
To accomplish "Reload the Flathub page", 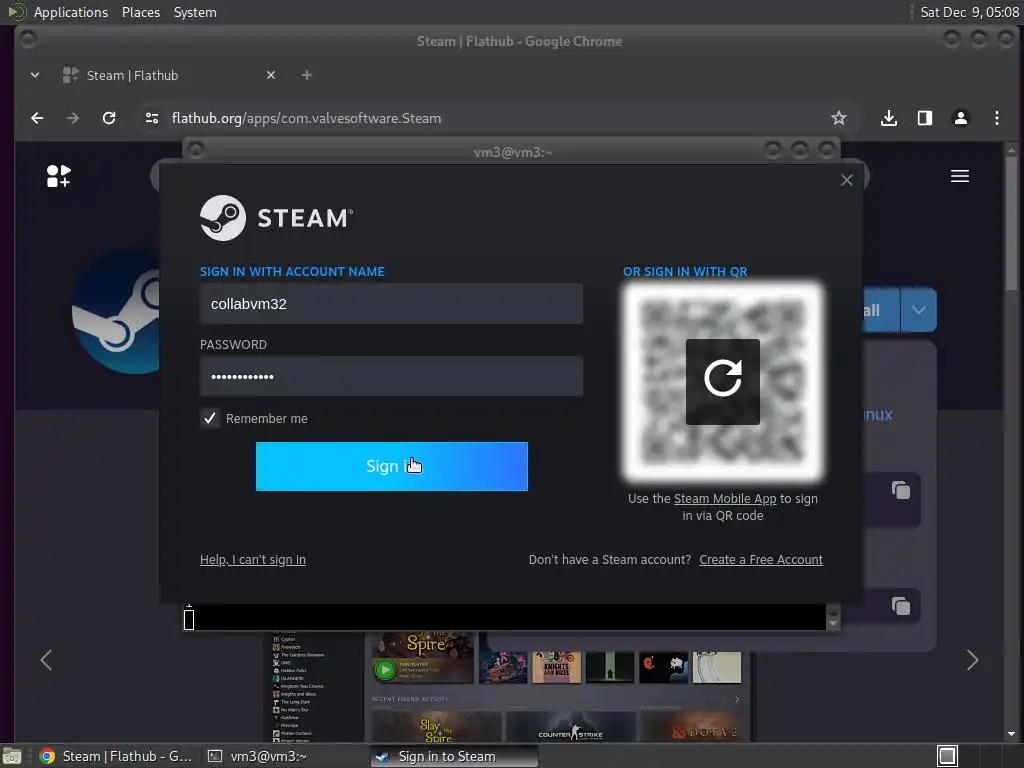I will 109,118.
